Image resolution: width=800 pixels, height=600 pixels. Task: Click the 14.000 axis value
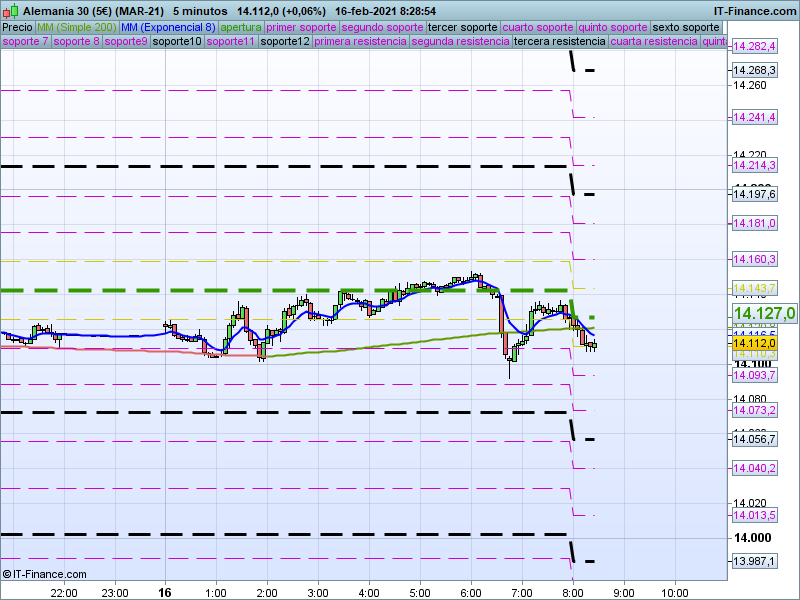(753, 538)
